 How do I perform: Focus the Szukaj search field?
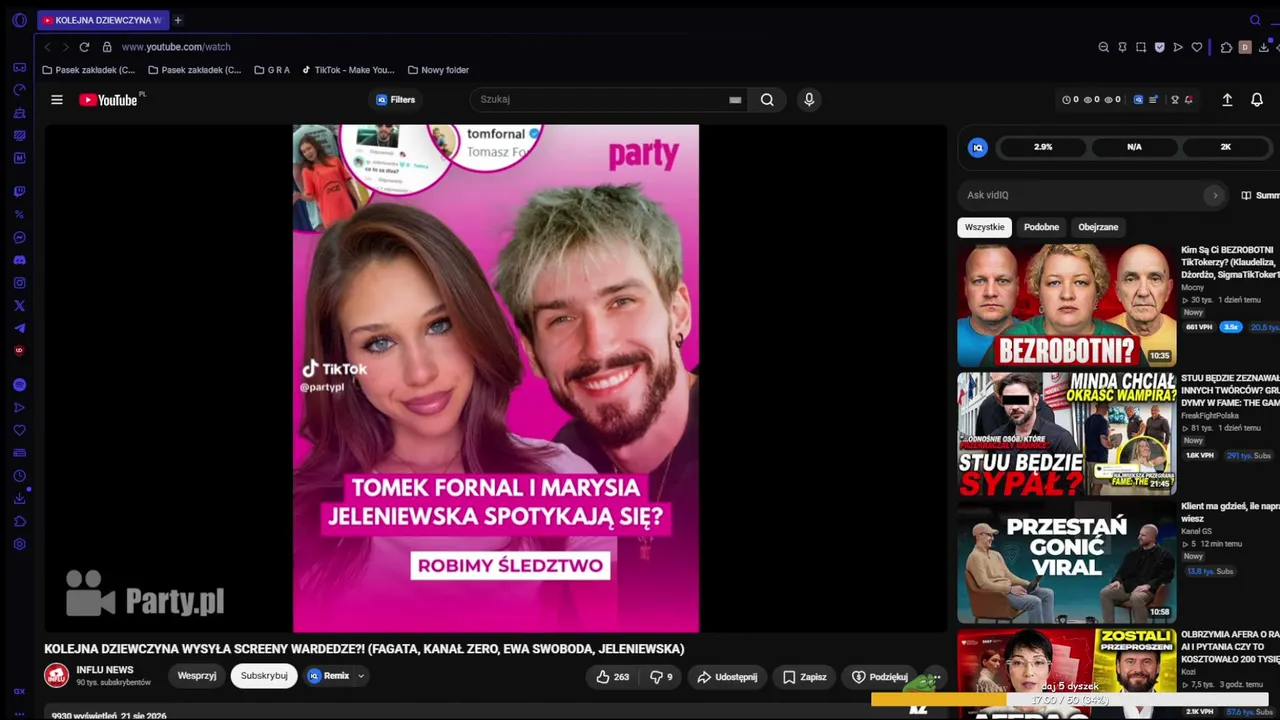click(610, 100)
